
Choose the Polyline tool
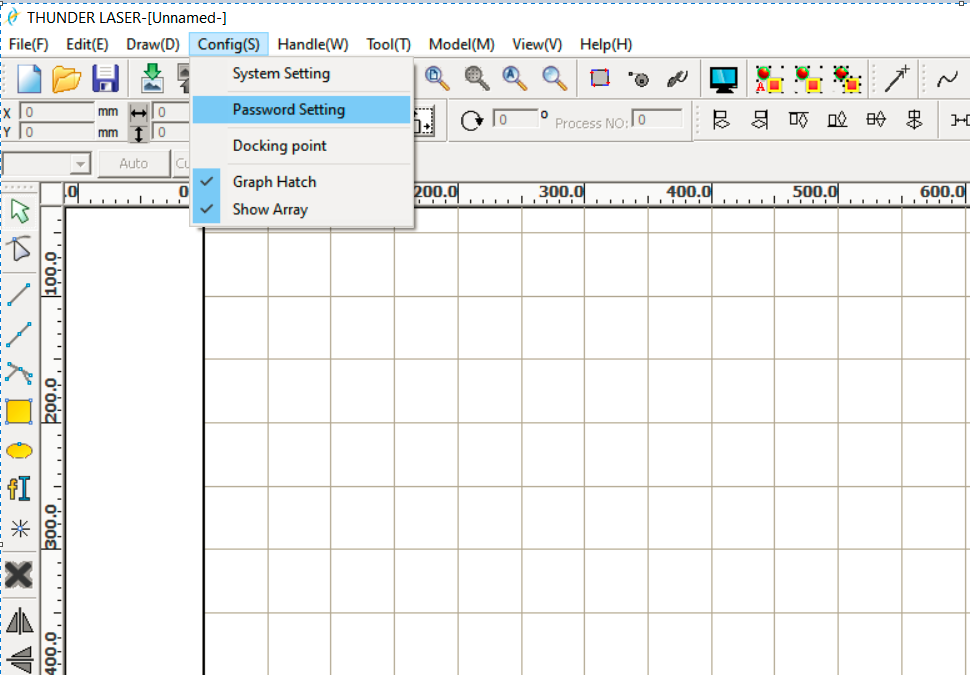(19, 334)
